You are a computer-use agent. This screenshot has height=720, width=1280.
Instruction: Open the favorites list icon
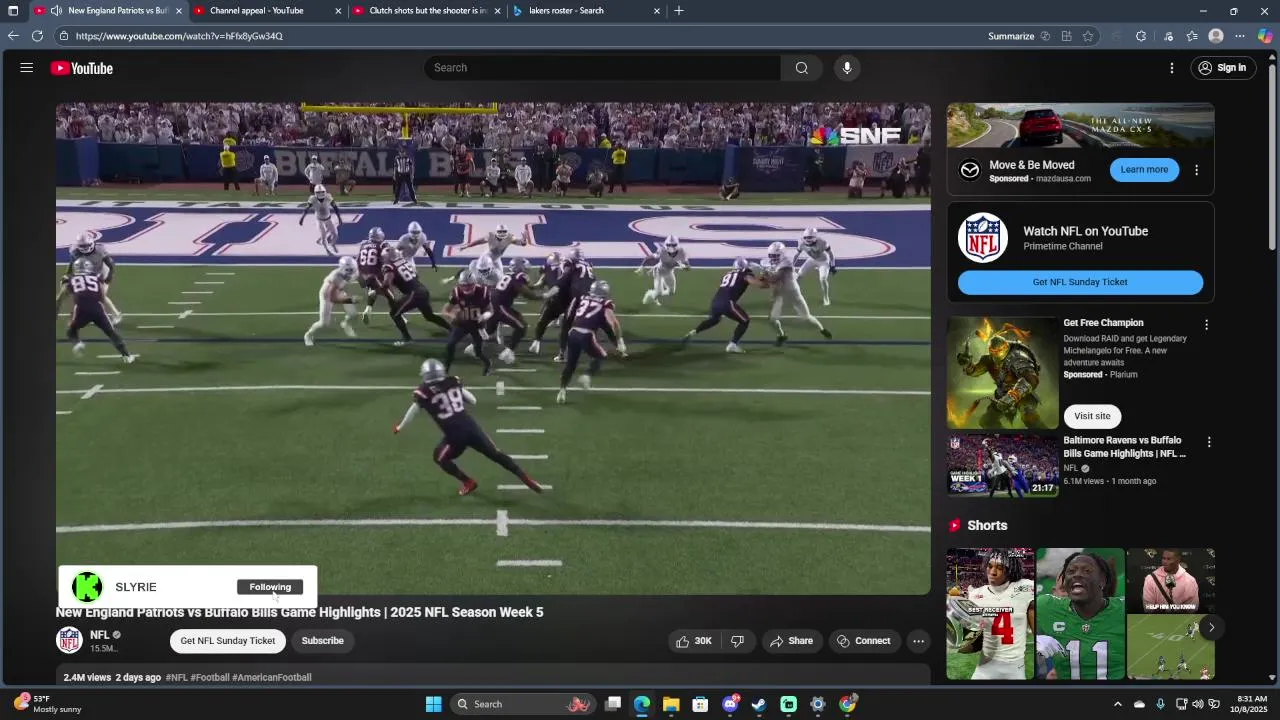[x=1192, y=36]
